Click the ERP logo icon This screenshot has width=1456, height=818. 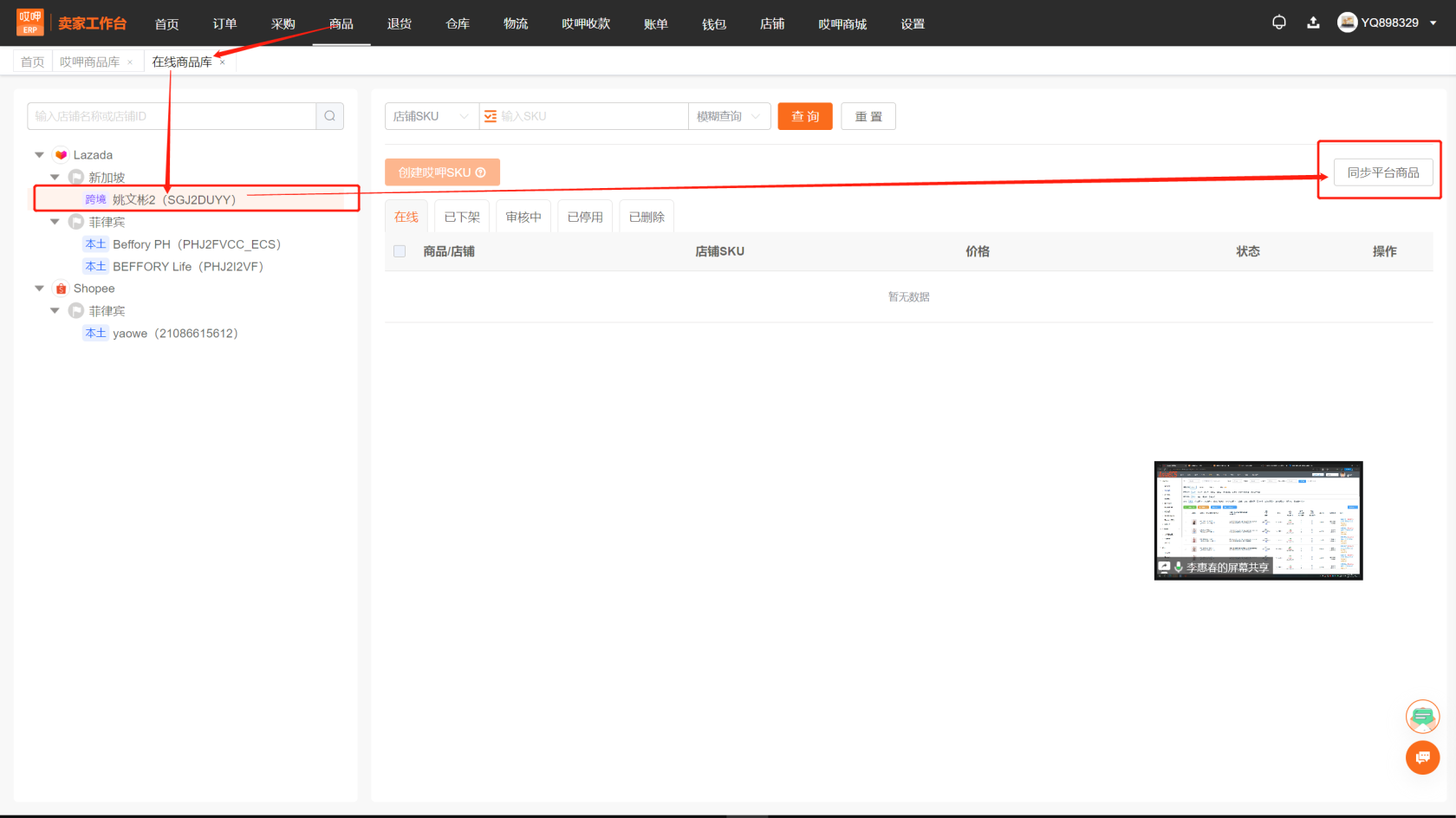pyautogui.click(x=30, y=23)
